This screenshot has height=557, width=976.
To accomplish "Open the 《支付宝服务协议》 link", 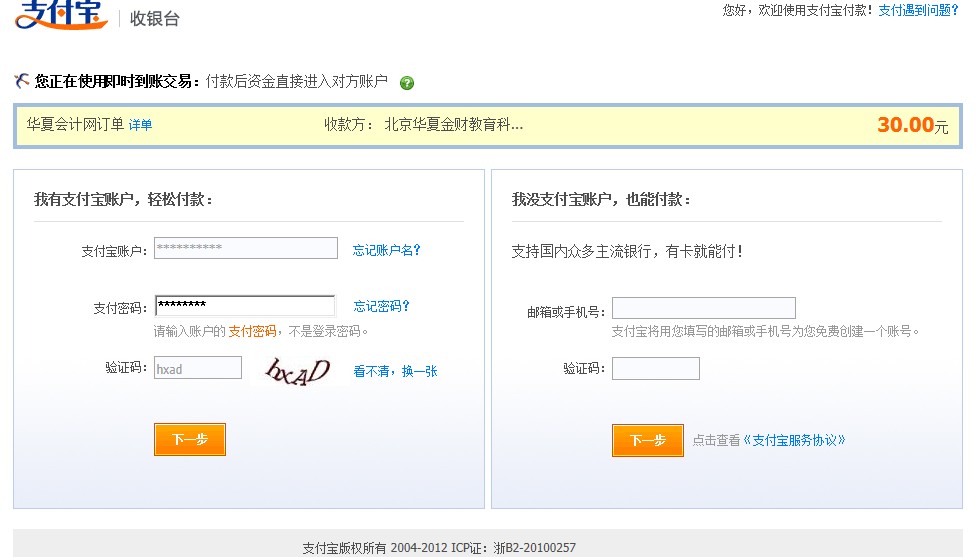I will [794, 441].
